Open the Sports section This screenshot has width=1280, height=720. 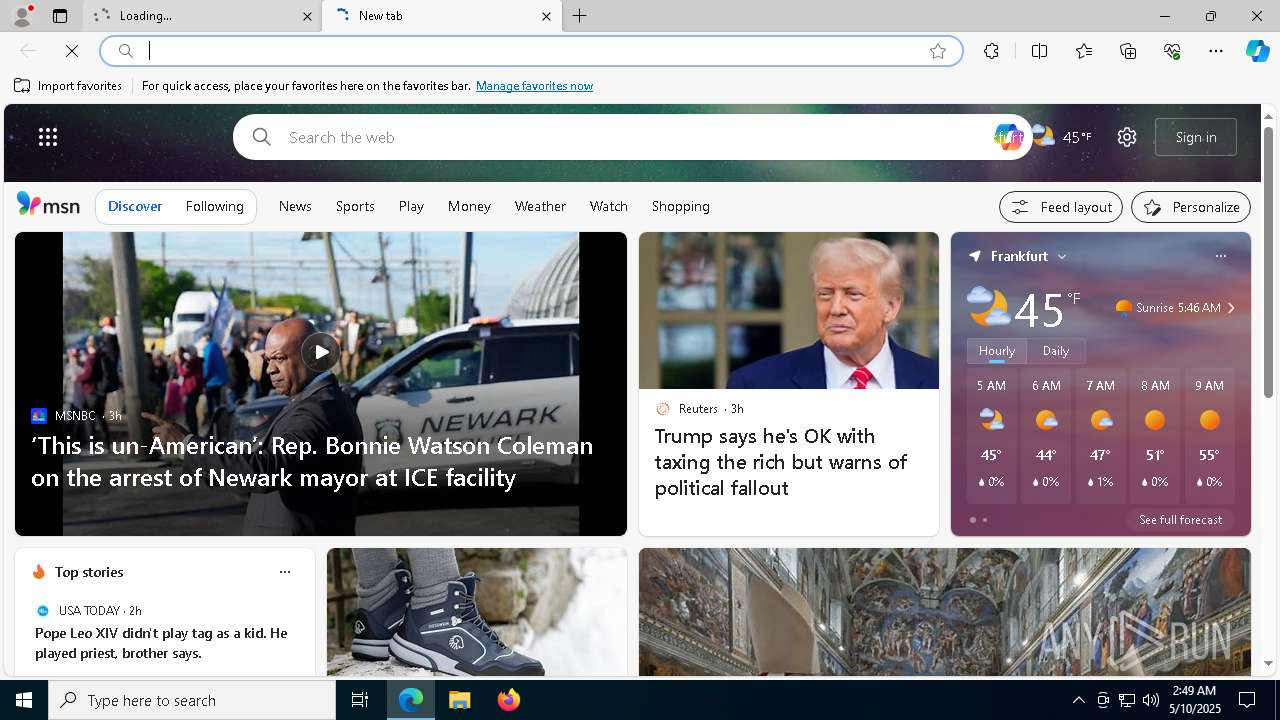coord(355,206)
